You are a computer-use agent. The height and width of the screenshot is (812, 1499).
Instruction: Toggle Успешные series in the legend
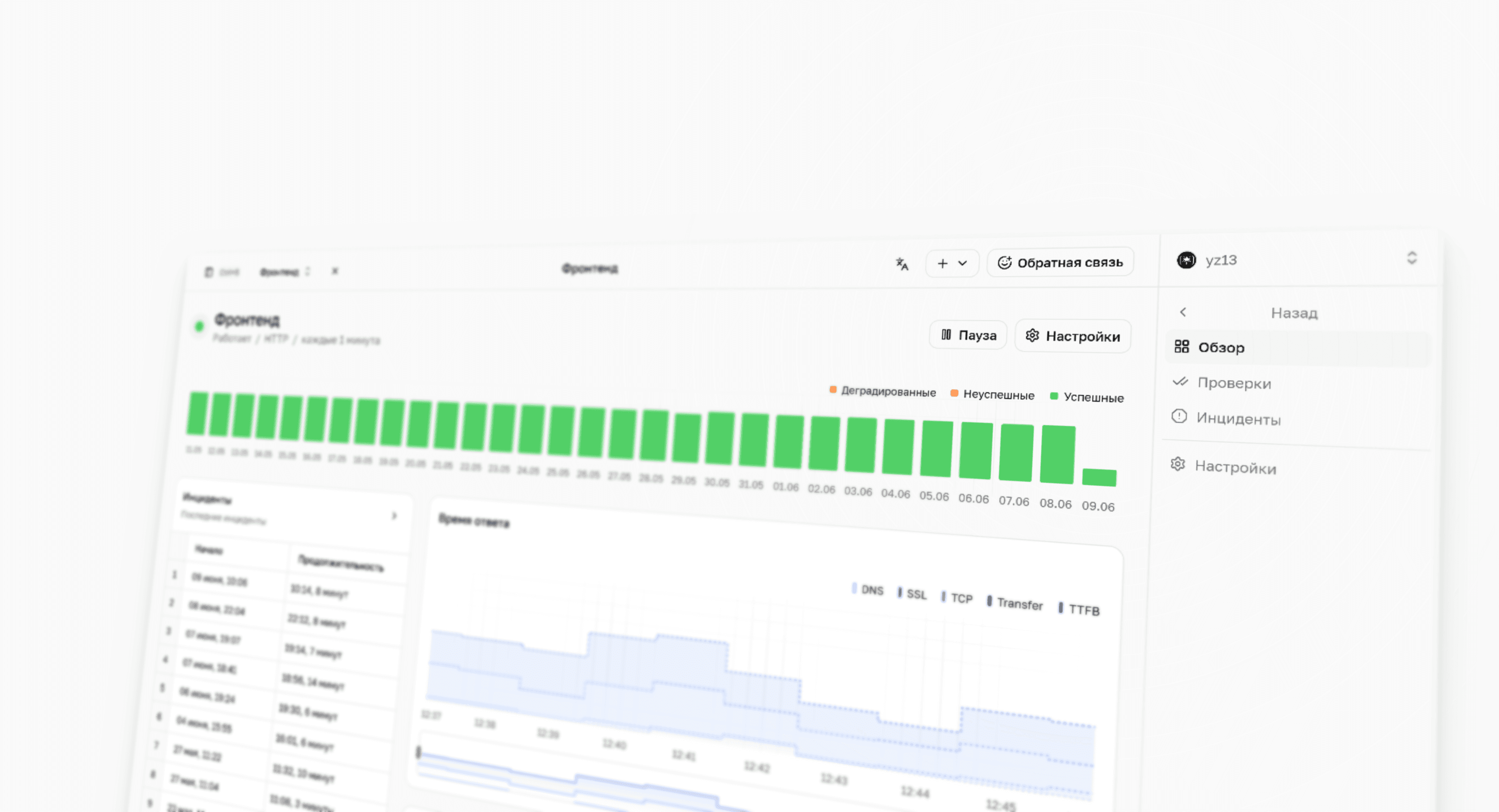click(x=1087, y=397)
